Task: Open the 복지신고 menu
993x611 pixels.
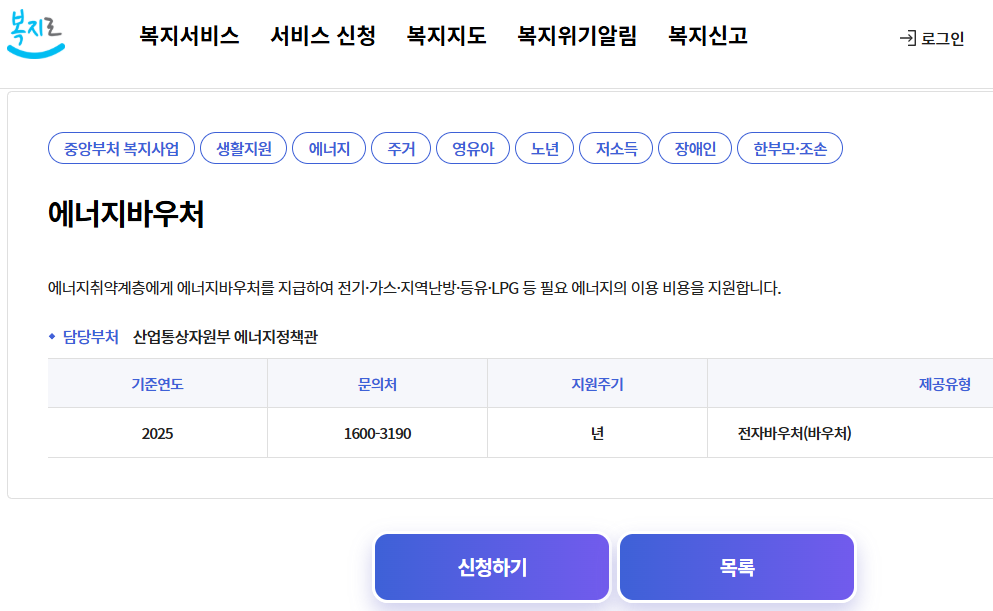Action: pyautogui.click(x=708, y=35)
